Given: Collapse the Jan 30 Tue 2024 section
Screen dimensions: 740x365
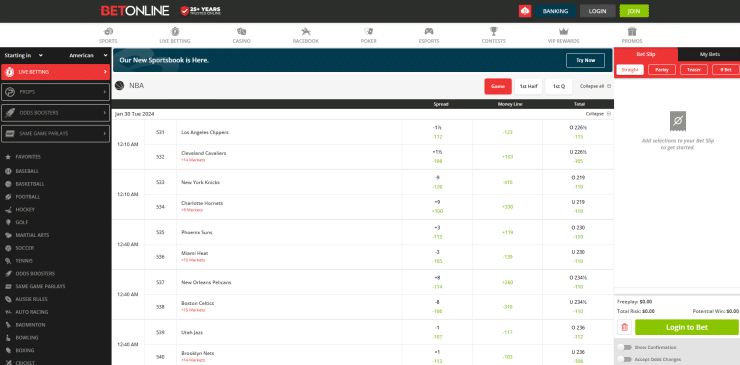Looking at the screenshot, I should coord(598,114).
